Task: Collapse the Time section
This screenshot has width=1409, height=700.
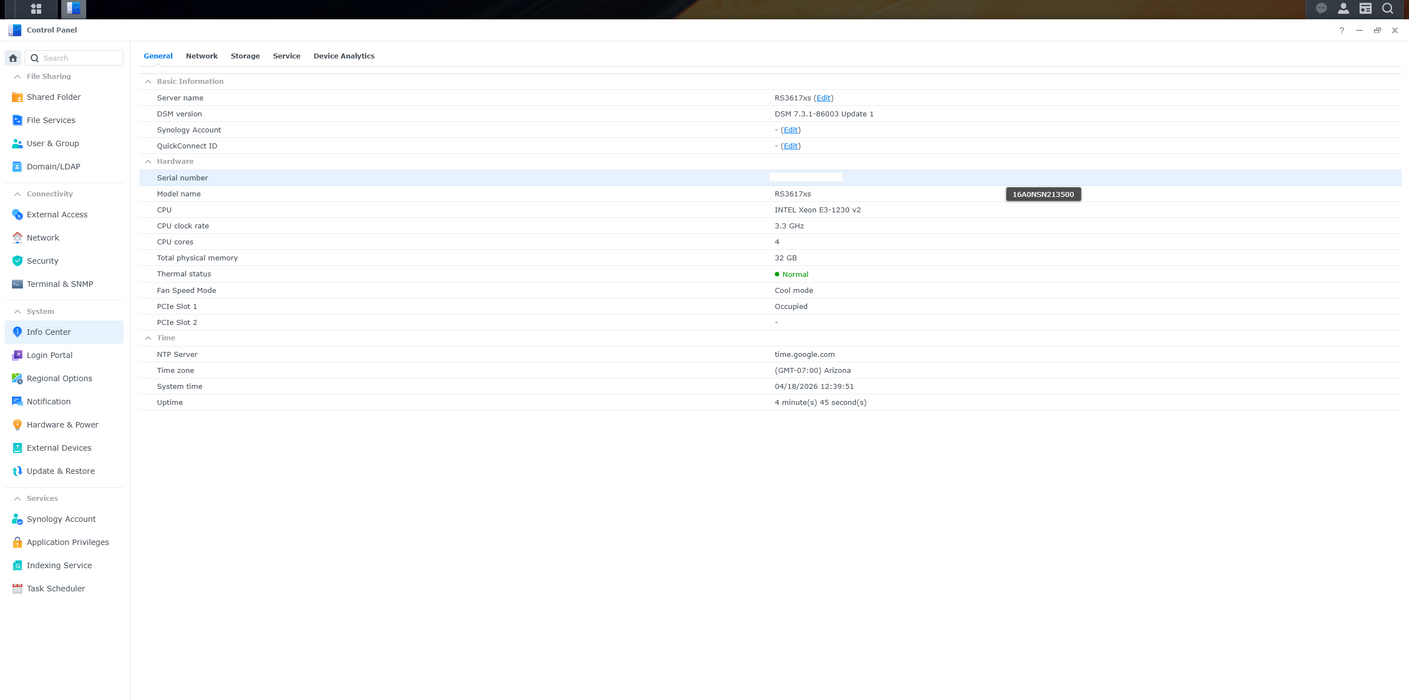Action: click(148, 338)
